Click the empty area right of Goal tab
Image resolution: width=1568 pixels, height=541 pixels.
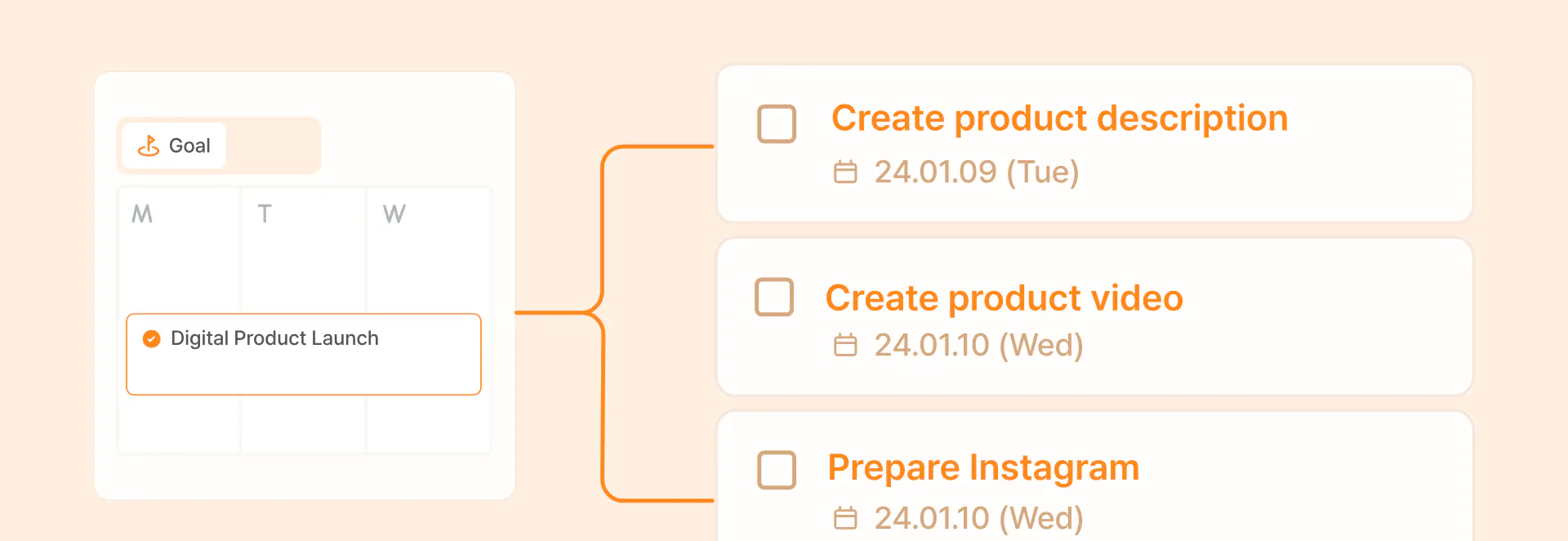(272, 145)
